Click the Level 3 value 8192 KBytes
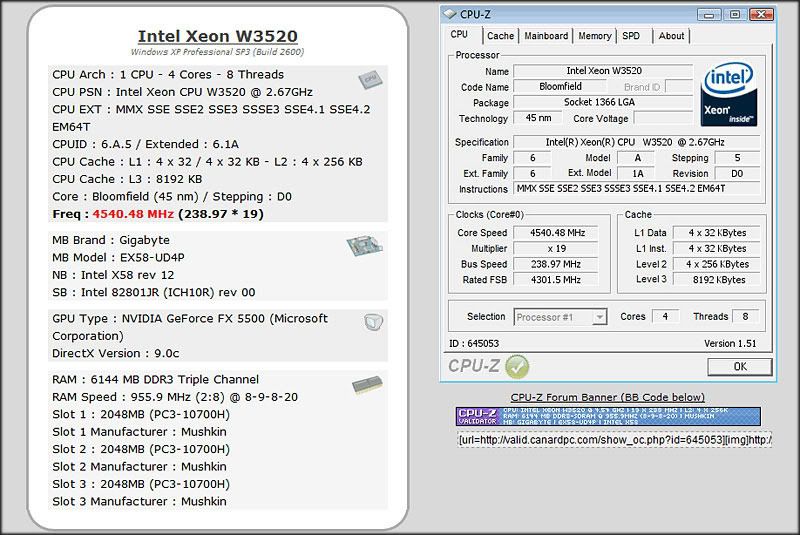 point(717,279)
